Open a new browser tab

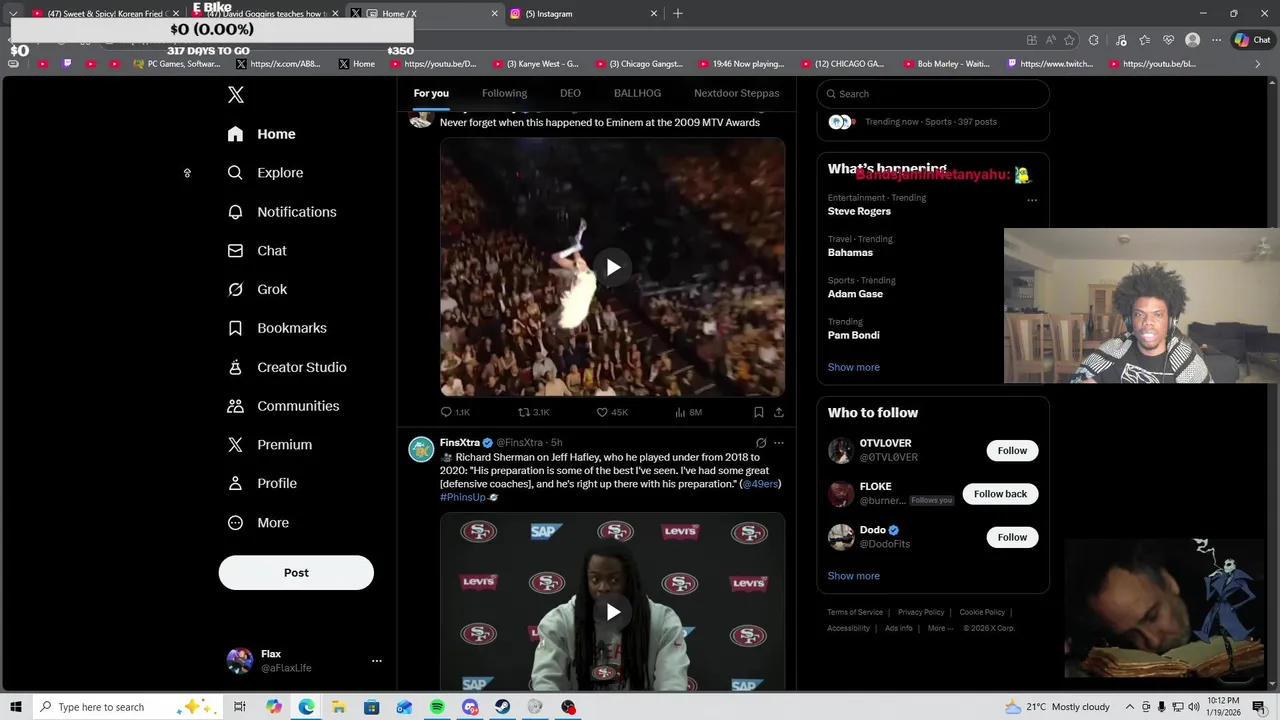678,14
